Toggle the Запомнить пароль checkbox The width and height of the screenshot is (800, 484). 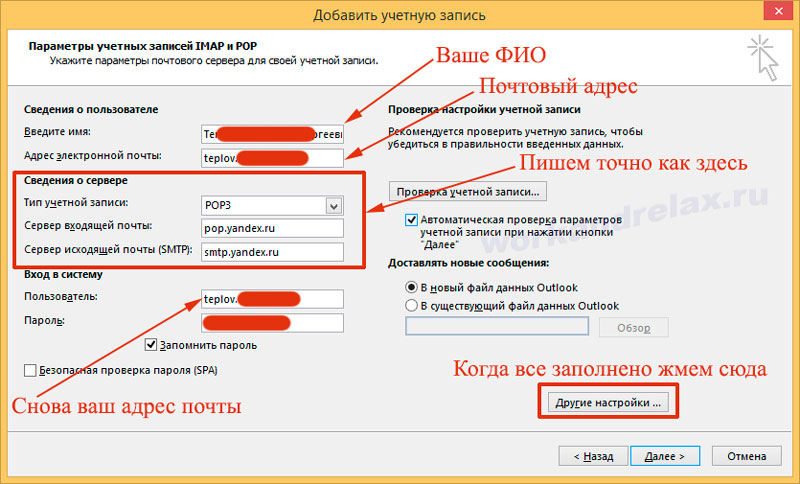pos(153,345)
